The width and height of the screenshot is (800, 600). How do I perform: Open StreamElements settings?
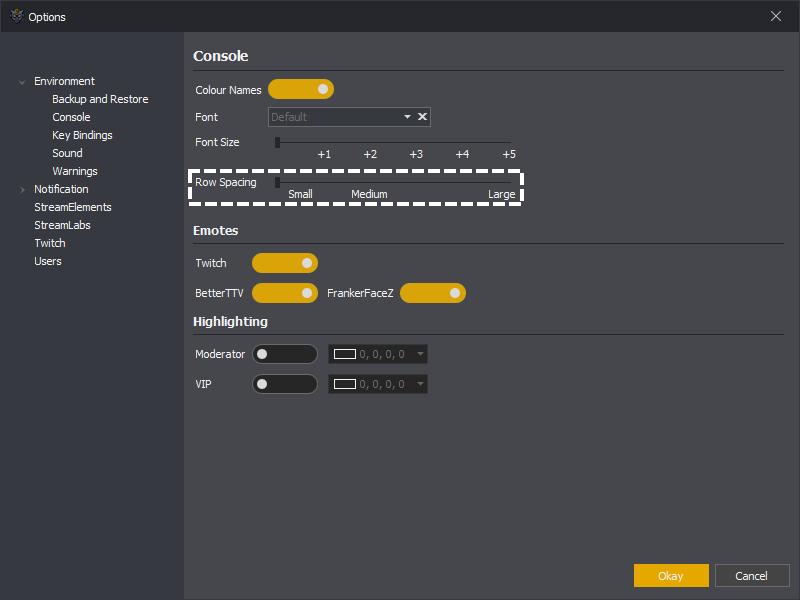[73, 207]
